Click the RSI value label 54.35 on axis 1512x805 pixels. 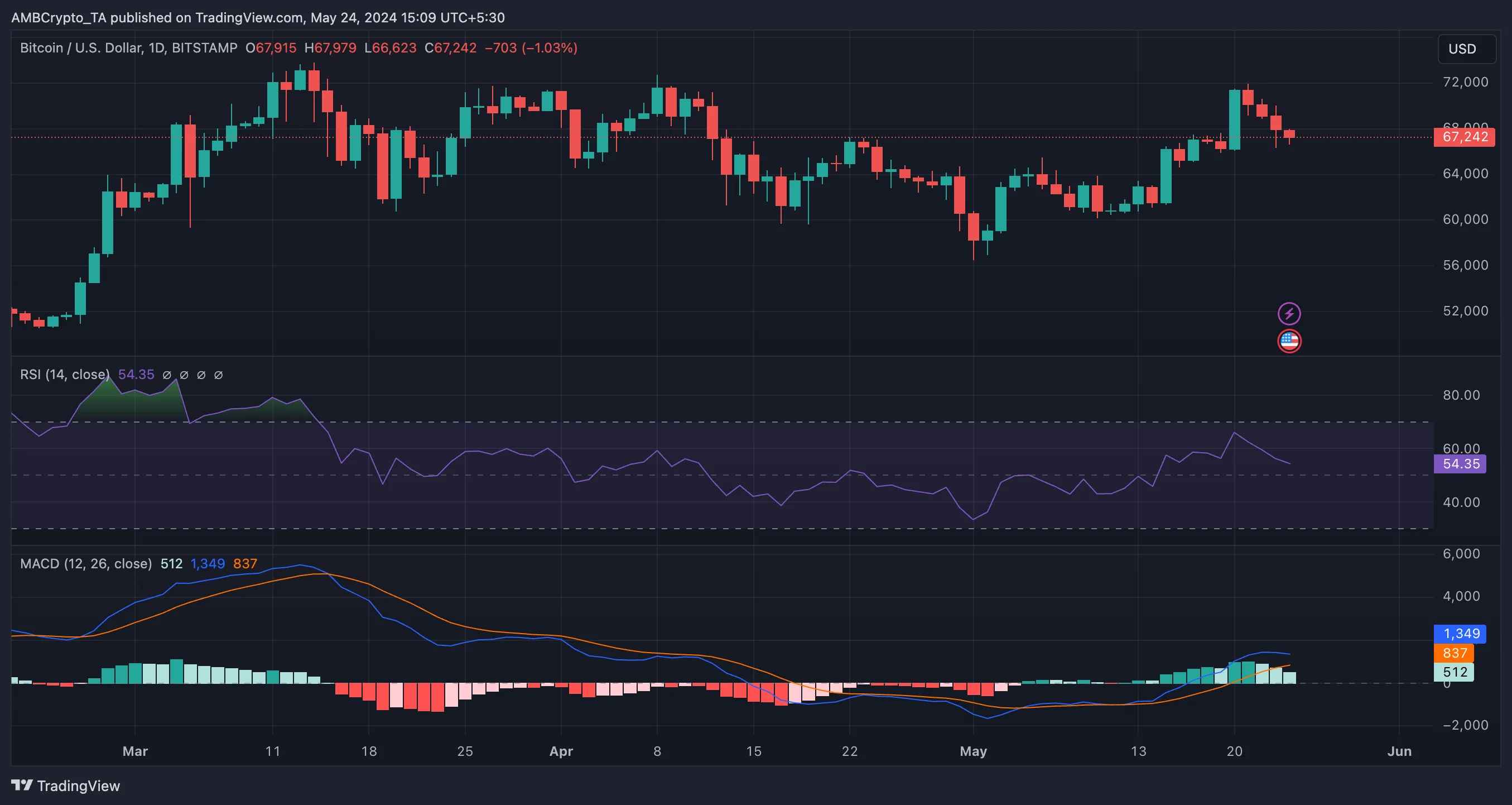pos(1460,464)
